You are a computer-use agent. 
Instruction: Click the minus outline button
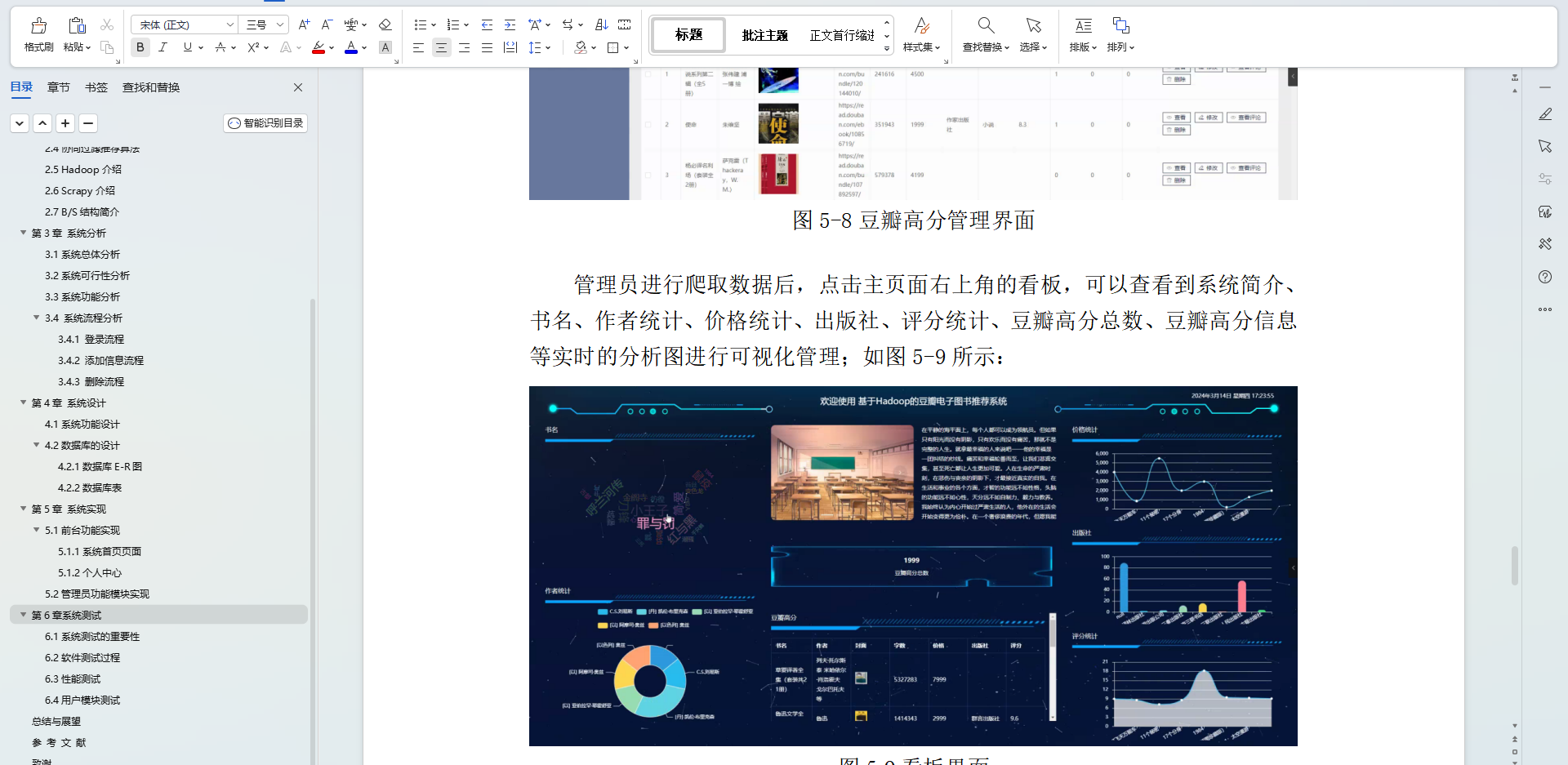click(88, 123)
